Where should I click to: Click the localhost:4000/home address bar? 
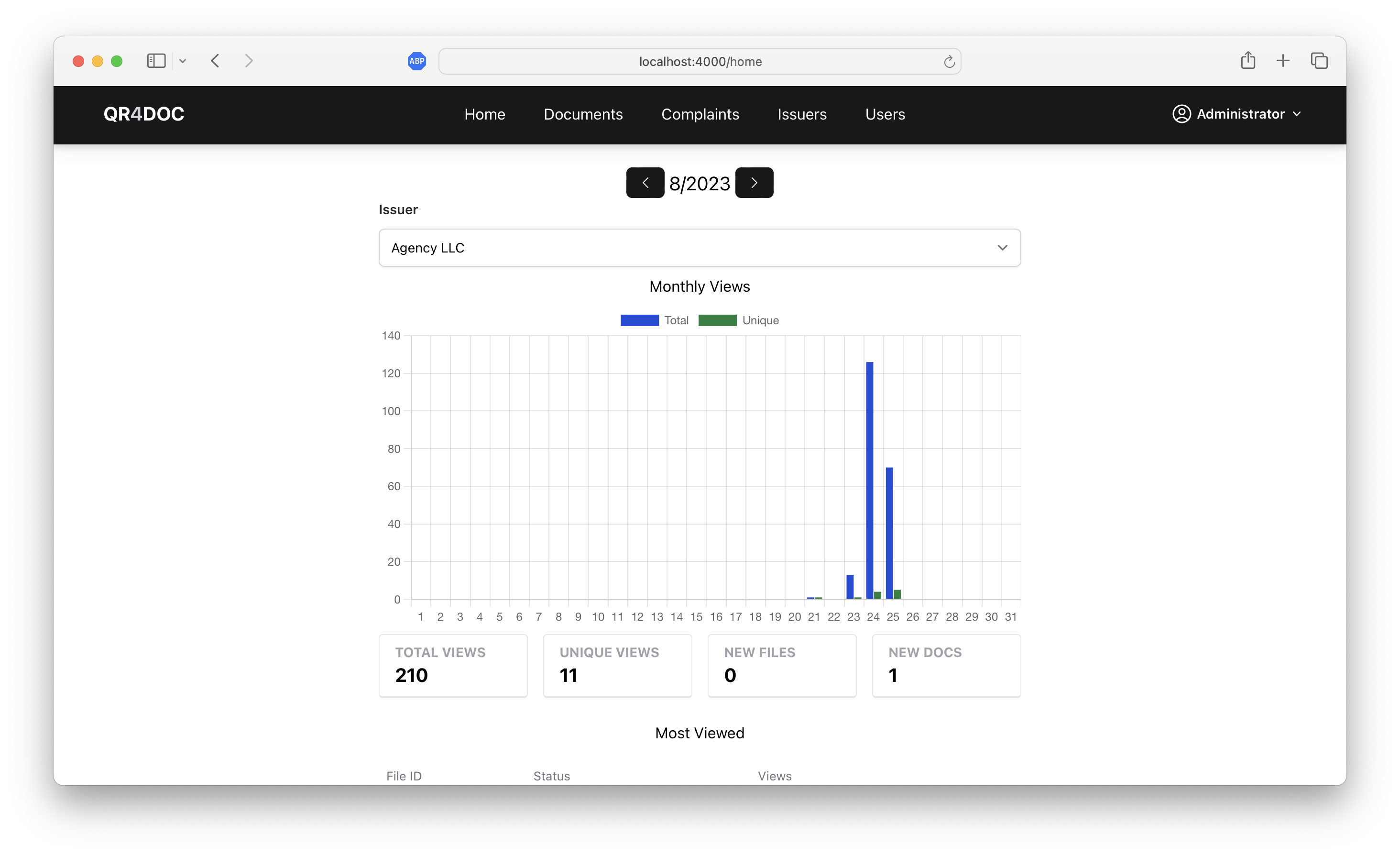pyautogui.click(x=700, y=61)
